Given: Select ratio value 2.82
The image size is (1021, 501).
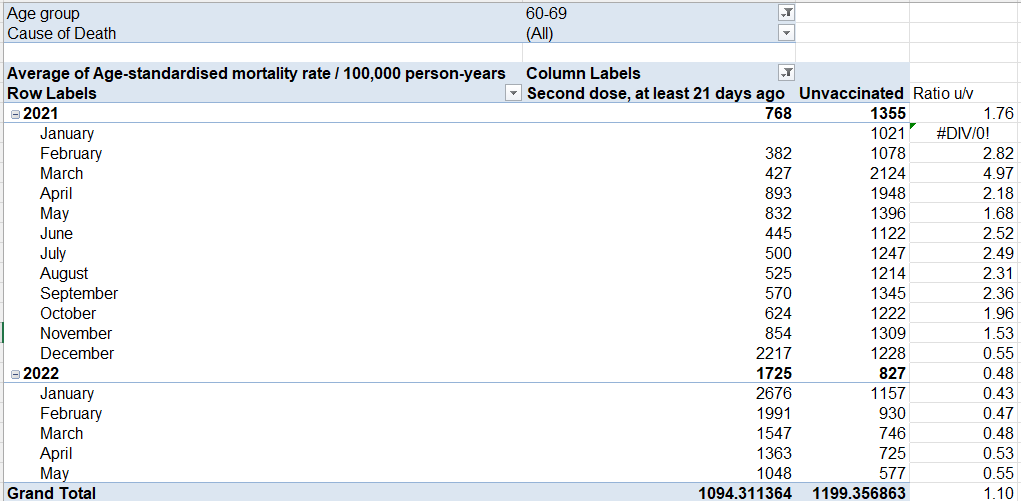Looking at the screenshot, I should [965, 153].
